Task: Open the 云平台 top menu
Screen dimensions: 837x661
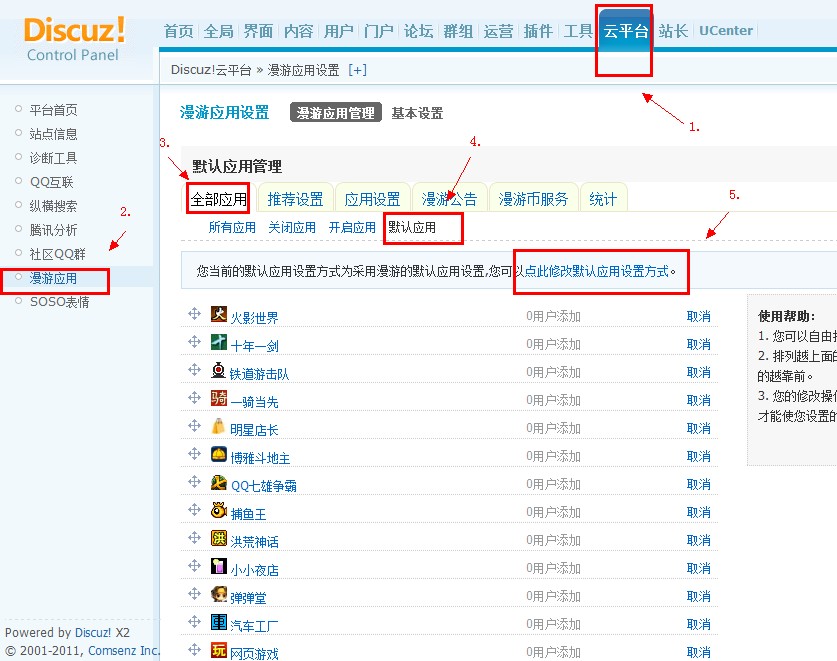Action: [x=626, y=31]
